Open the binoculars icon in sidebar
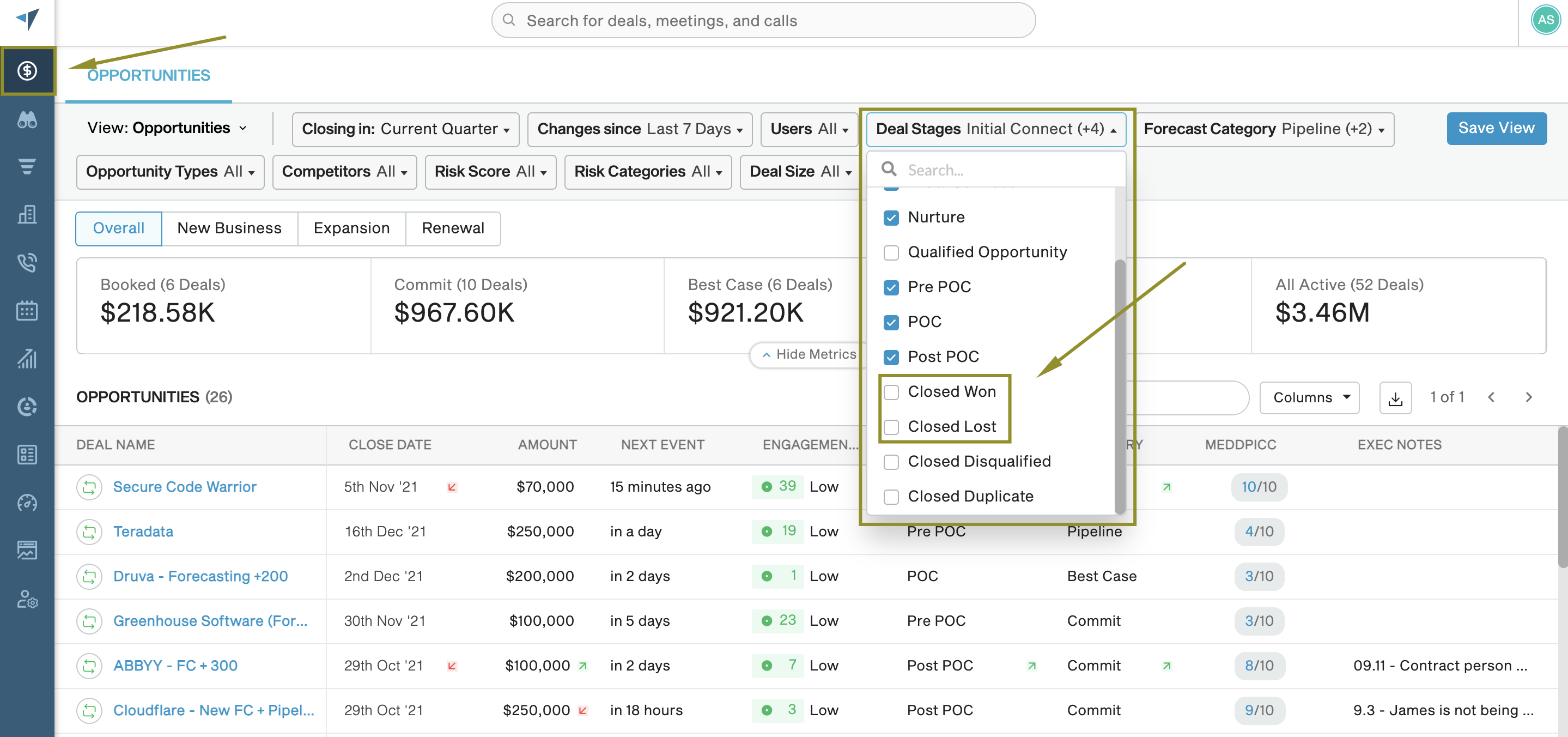Screen dimensions: 1568x737 27,119
